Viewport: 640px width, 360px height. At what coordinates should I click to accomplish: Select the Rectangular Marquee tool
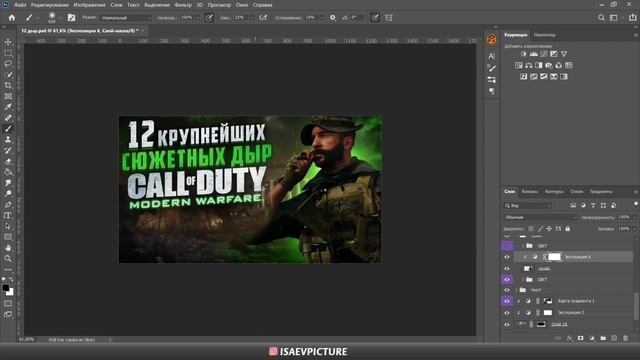point(8,53)
